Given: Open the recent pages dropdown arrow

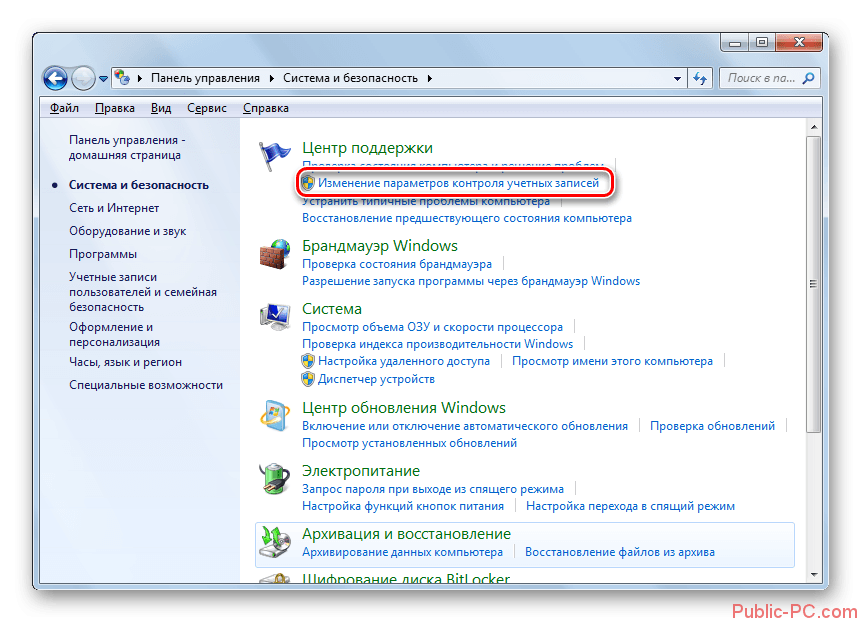Looking at the screenshot, I should [103, 78].
